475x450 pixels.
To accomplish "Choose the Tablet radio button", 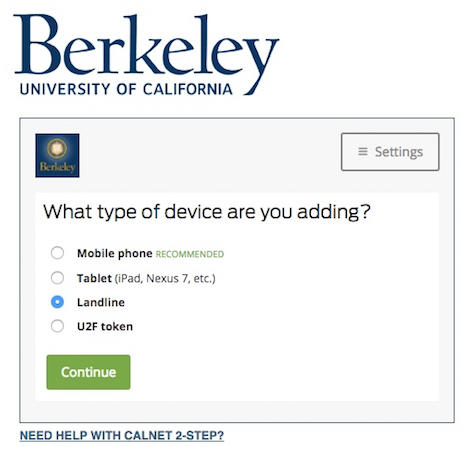I will click(57, 277).
